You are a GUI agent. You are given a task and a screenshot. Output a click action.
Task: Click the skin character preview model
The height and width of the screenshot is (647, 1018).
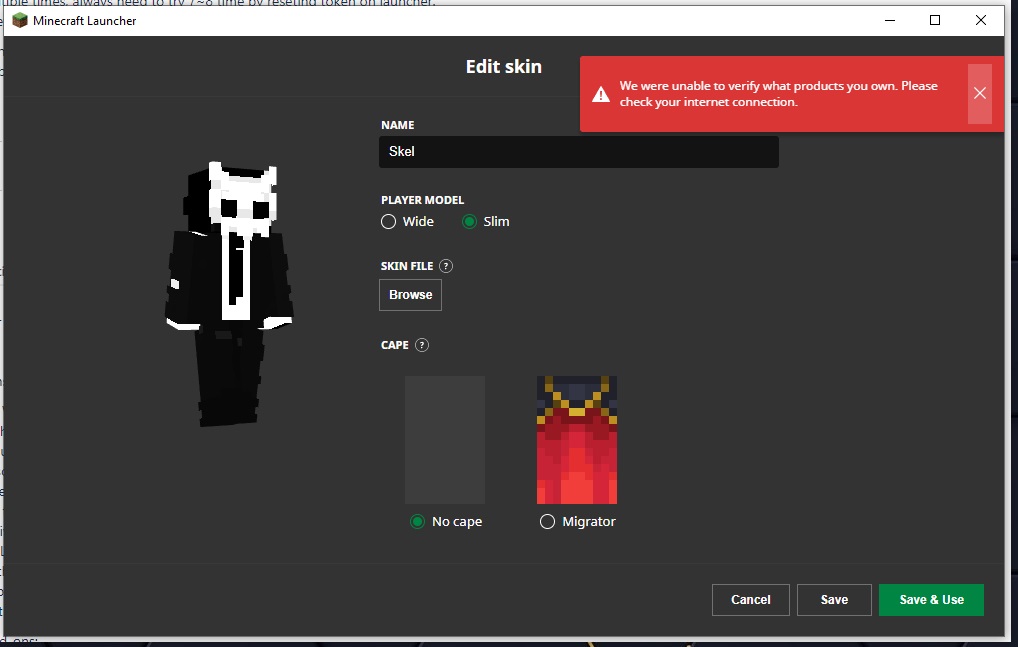(x=229, y=294)
